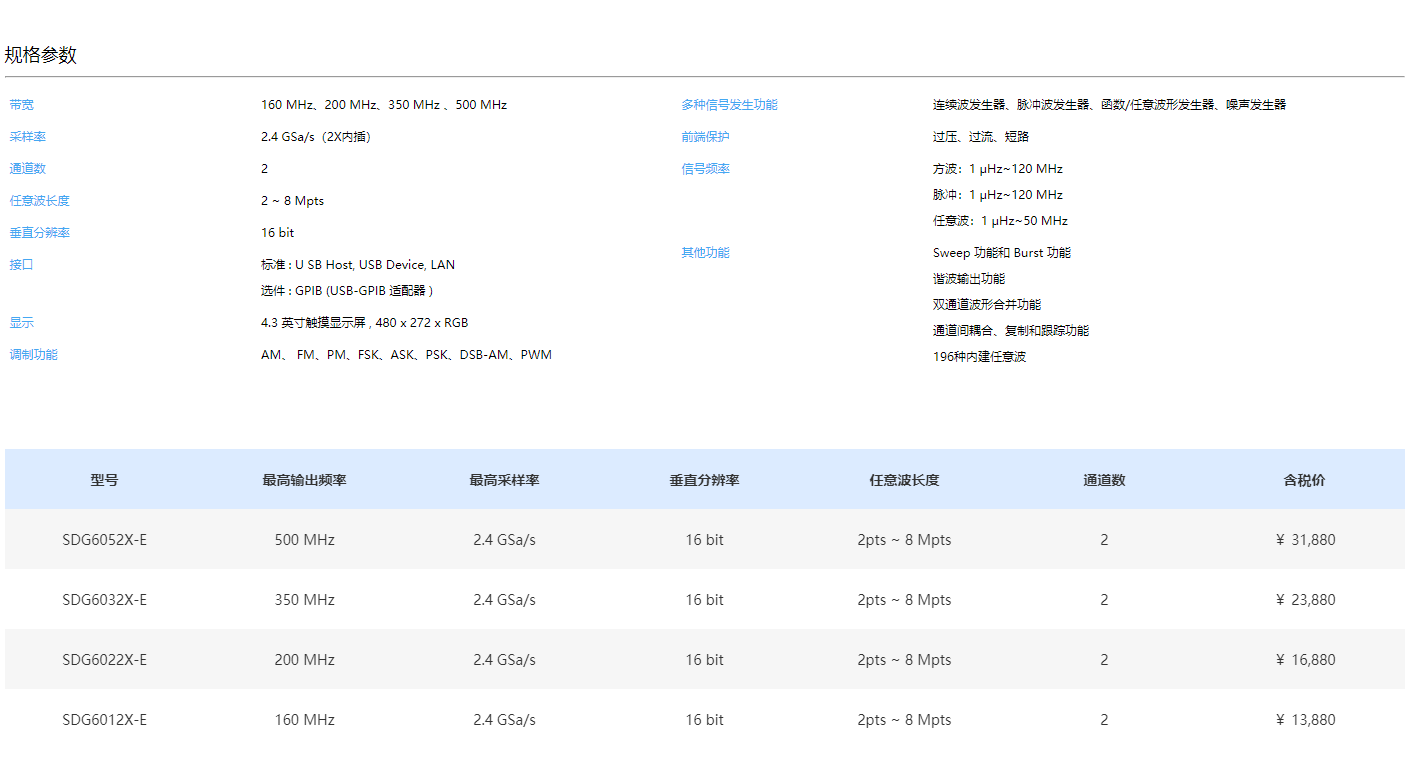Click the 选件 : GPIB (USB-GPIB 适配器) line
Screen dimensions: 1405x762
coord(347,291)
